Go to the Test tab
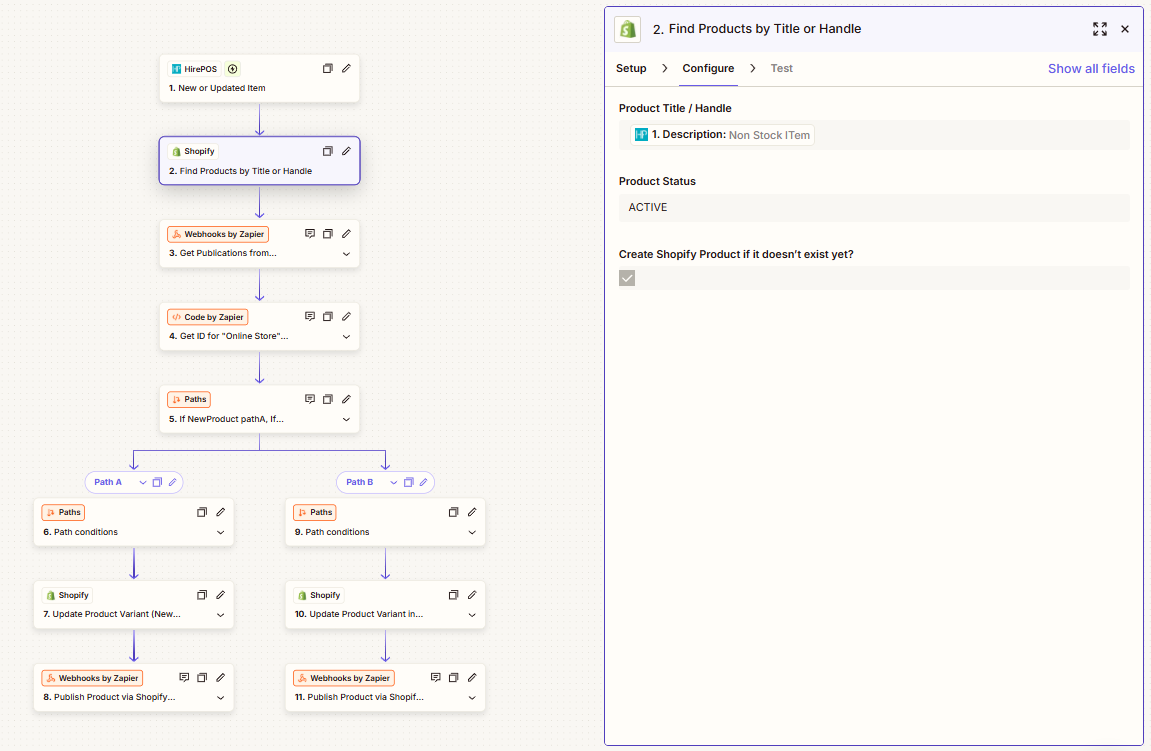This screenshot has width=1151, height=751. [782, 68]
